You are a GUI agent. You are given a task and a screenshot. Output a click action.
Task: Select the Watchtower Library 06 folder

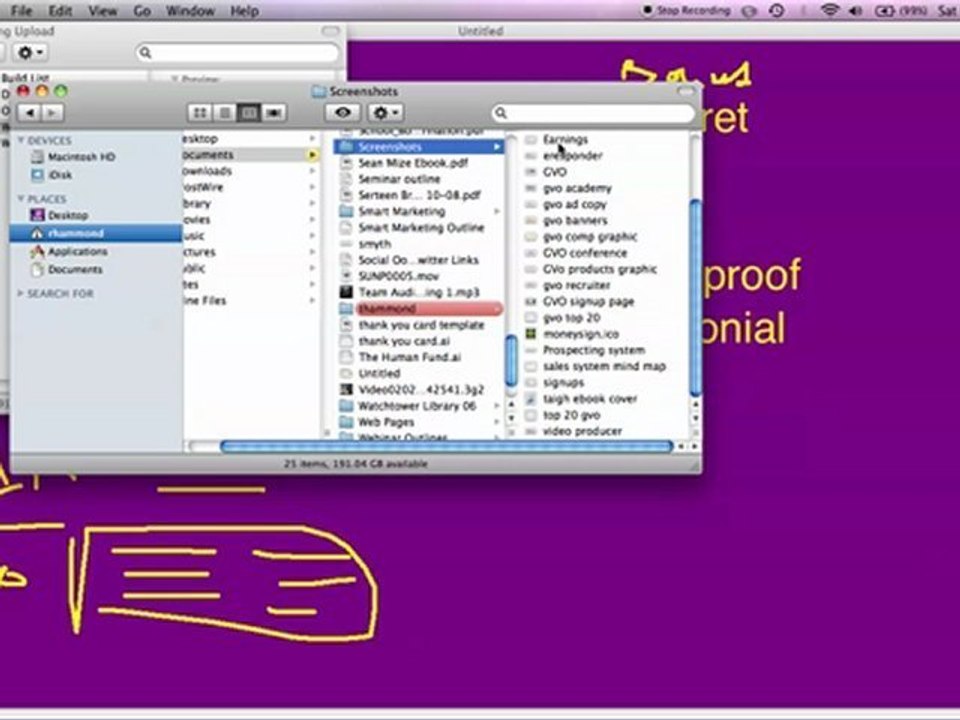tap(419, 405)
